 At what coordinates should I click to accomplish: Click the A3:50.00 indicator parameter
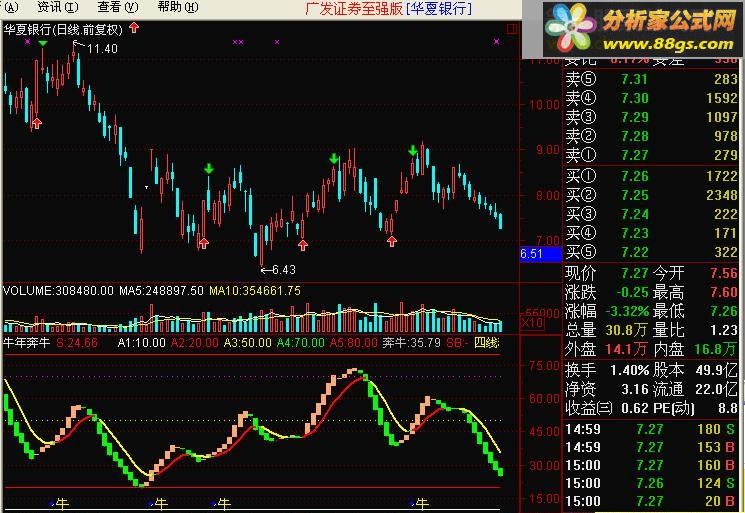click(x=248, y=342)
